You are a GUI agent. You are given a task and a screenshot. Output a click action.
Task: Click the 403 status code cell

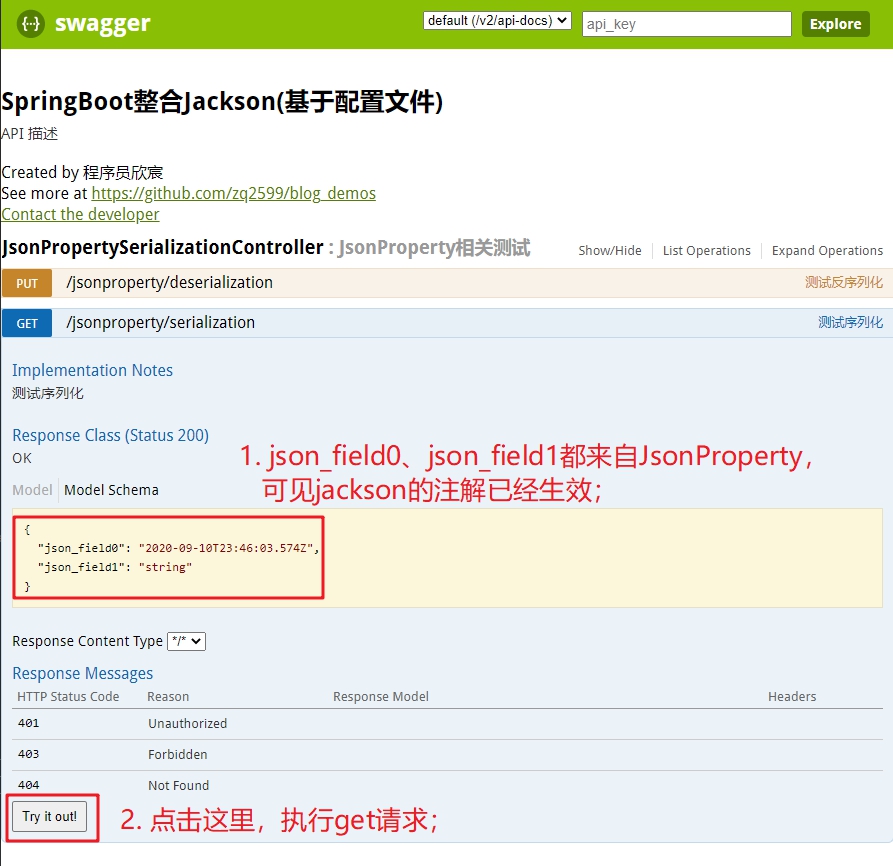[x=28, y=754]
